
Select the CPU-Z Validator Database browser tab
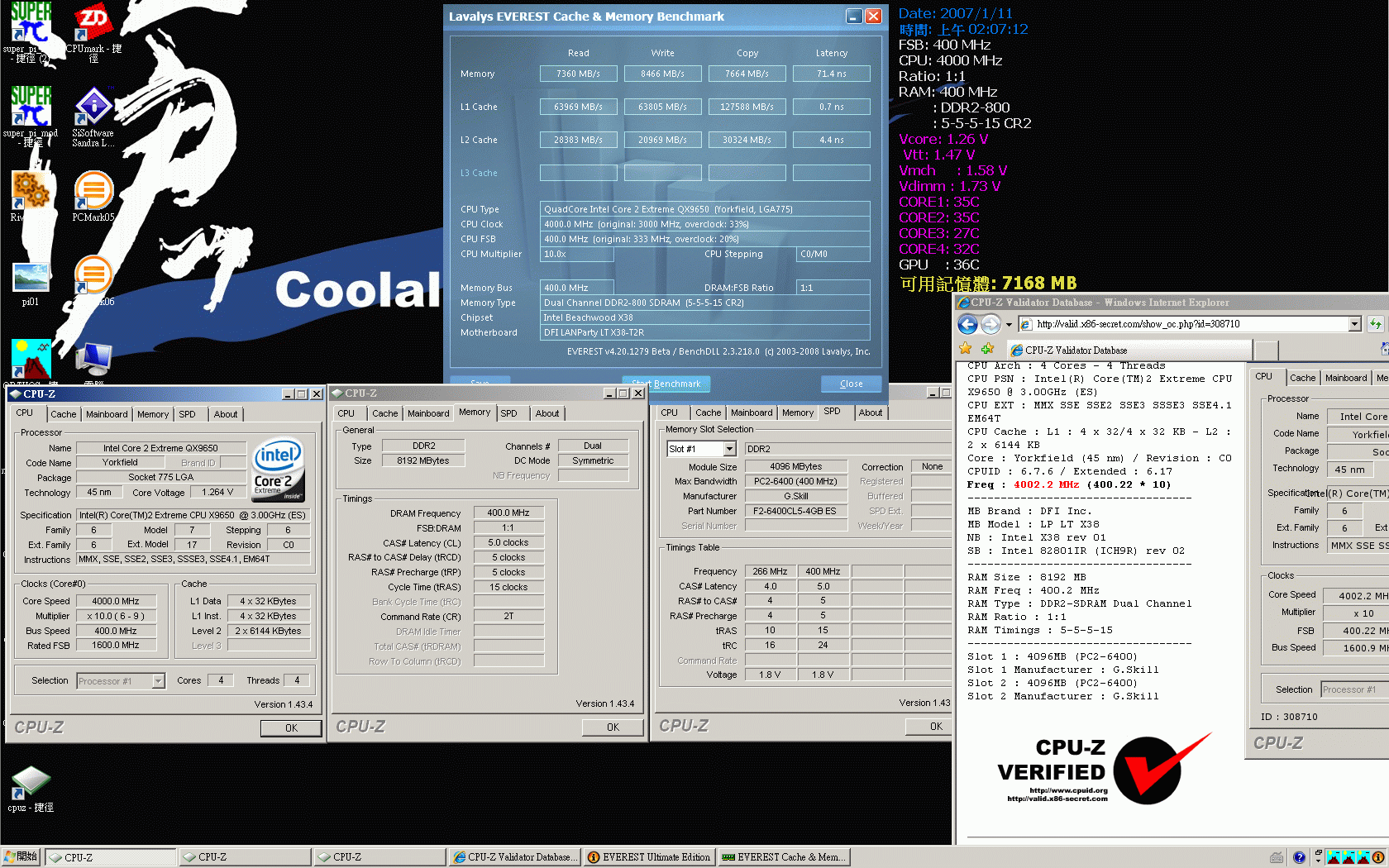coord(1129,351)
